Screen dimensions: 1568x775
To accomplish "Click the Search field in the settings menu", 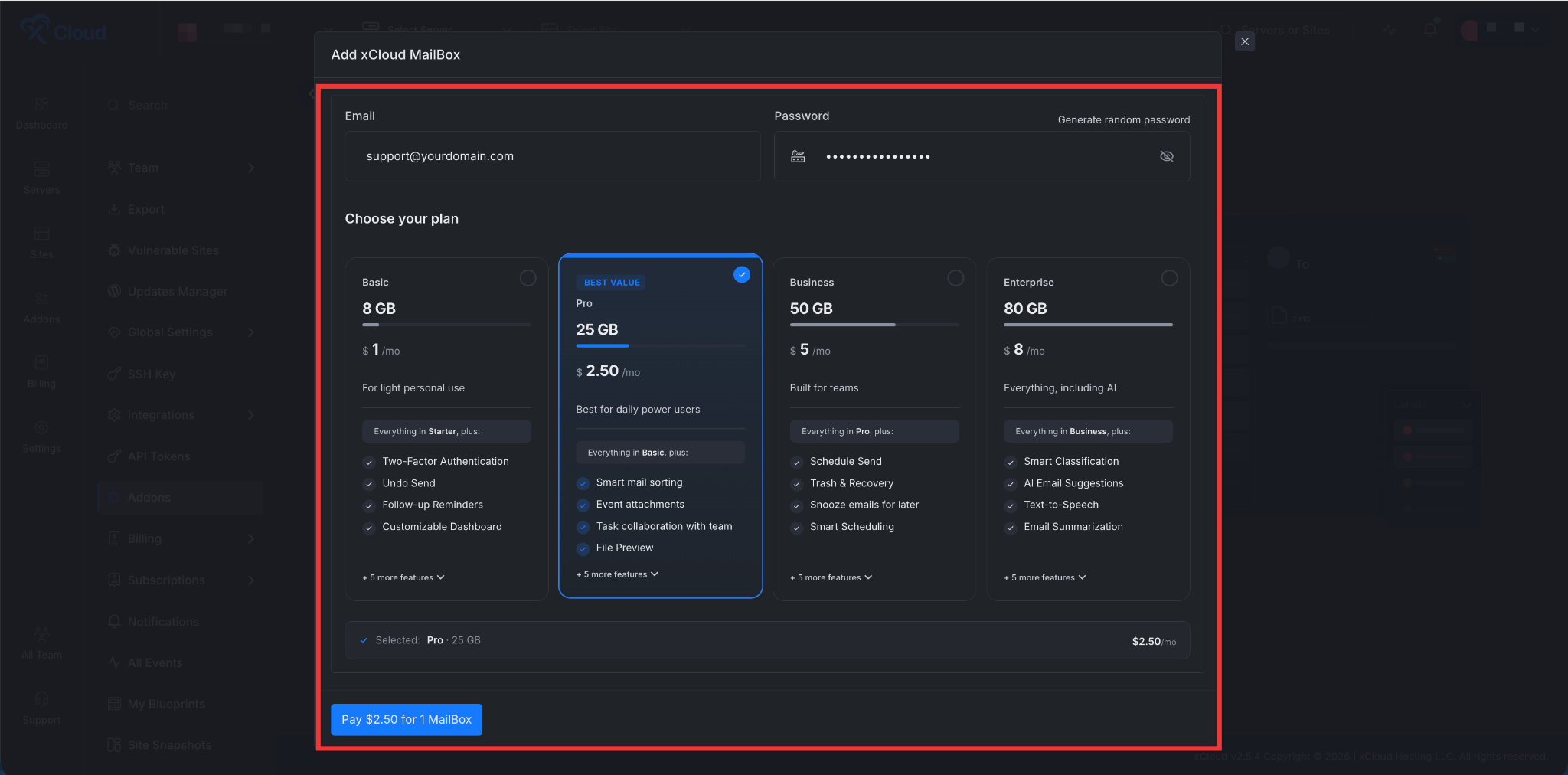I will coord(181,105).
